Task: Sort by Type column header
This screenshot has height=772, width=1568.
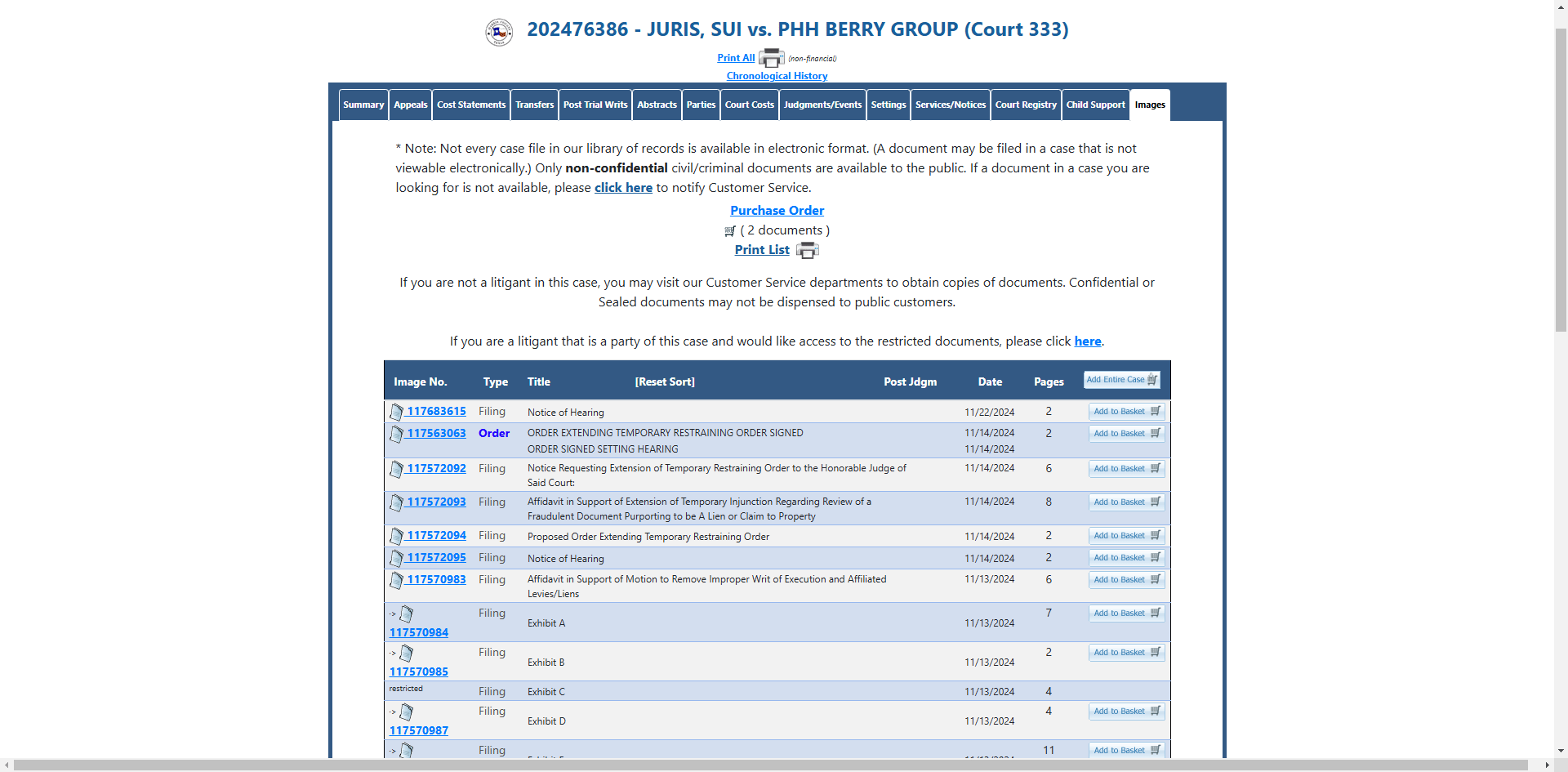Action: coord(496,382)
